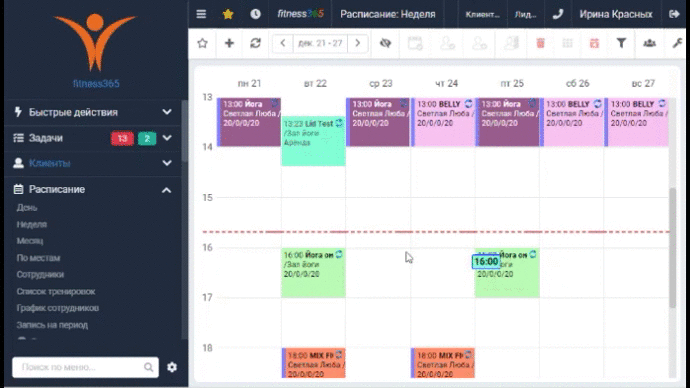Open Tuesday 13:23 Lid Test event
Screen dimensions: 690x388
coord(313,141)
